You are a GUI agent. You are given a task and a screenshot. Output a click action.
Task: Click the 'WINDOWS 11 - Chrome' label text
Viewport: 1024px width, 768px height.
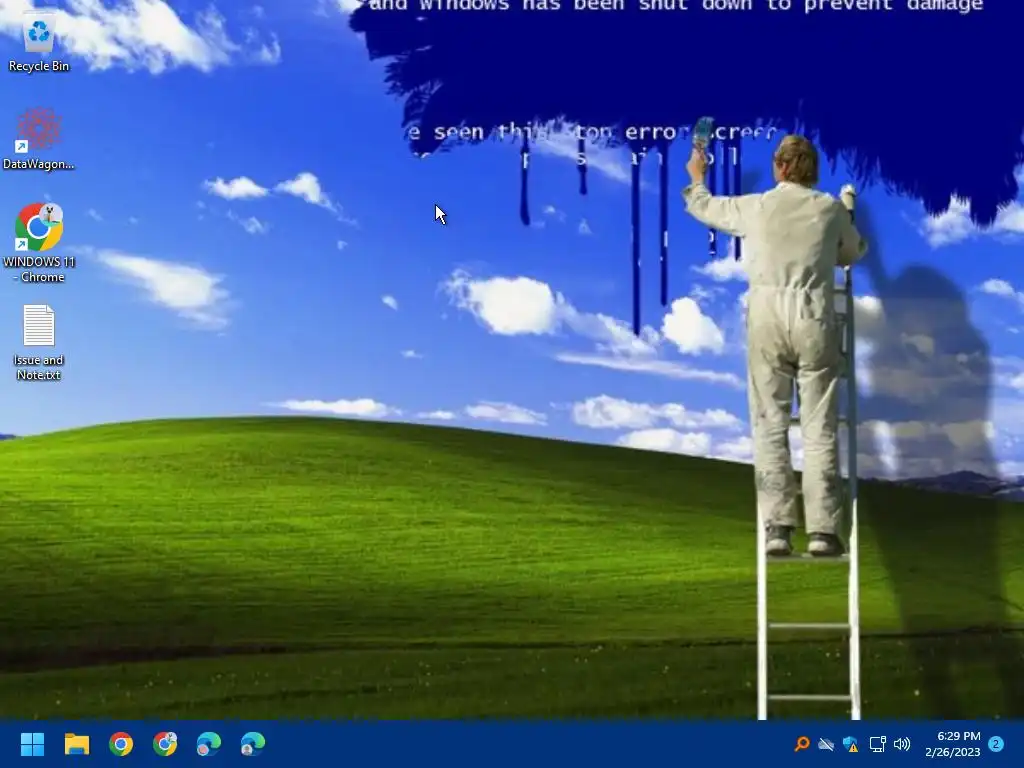coord(39,269)
